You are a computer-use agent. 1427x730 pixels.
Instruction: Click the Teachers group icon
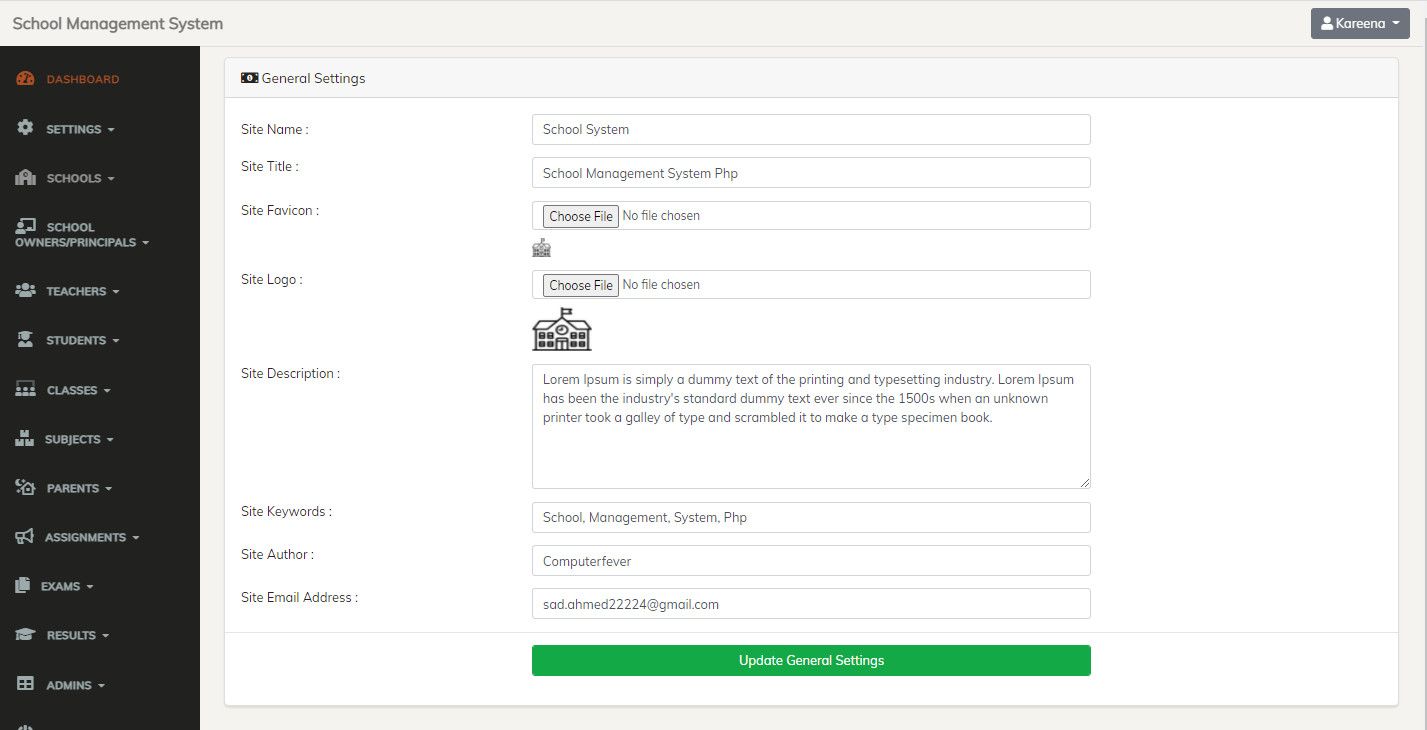[26, 290]
